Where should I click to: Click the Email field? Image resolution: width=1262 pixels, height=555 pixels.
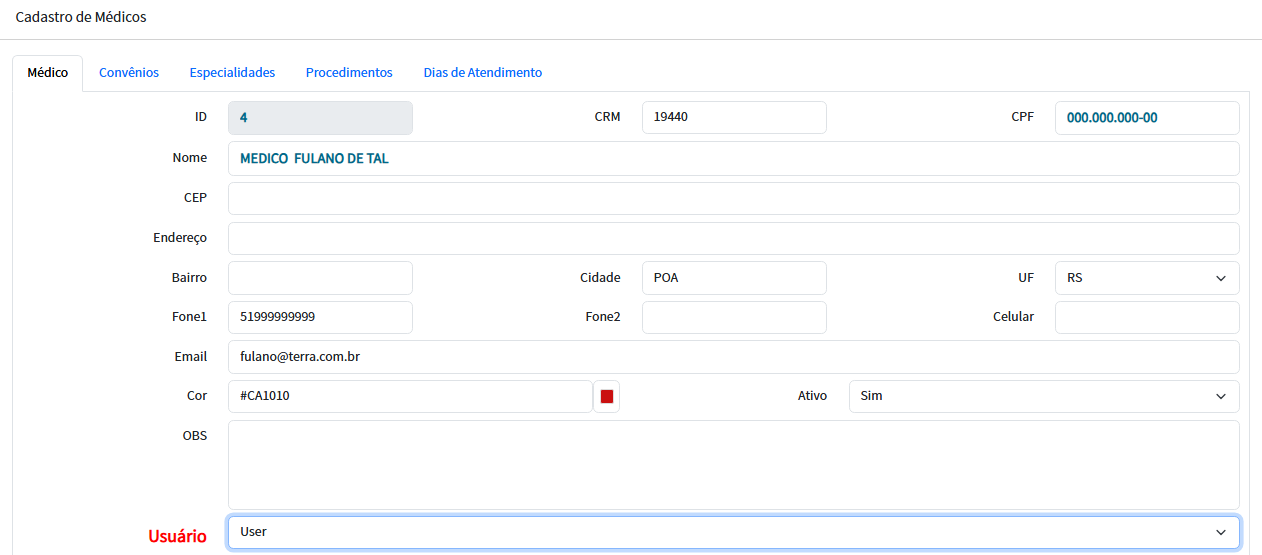pos(733,356)
